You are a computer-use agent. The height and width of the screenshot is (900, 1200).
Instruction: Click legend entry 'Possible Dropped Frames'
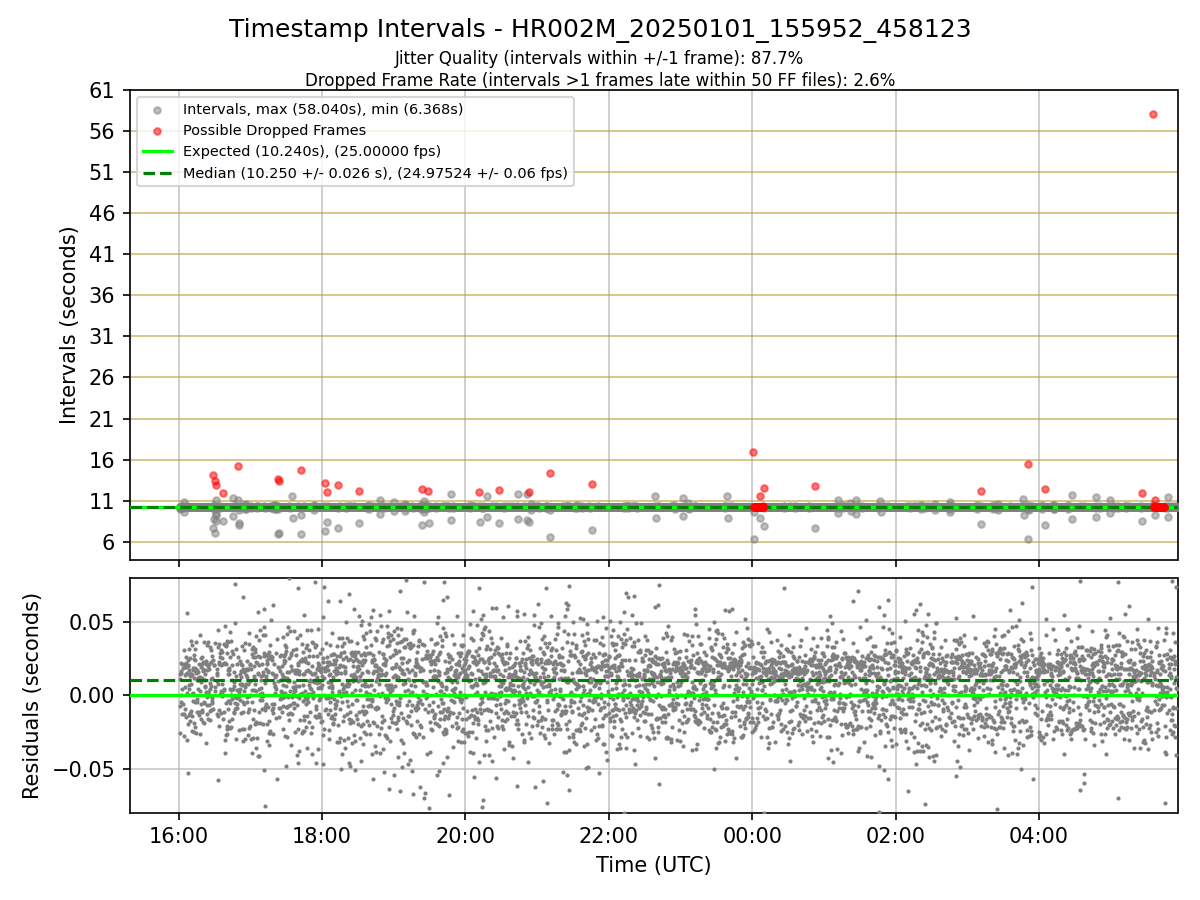click(x=274, y=130)
